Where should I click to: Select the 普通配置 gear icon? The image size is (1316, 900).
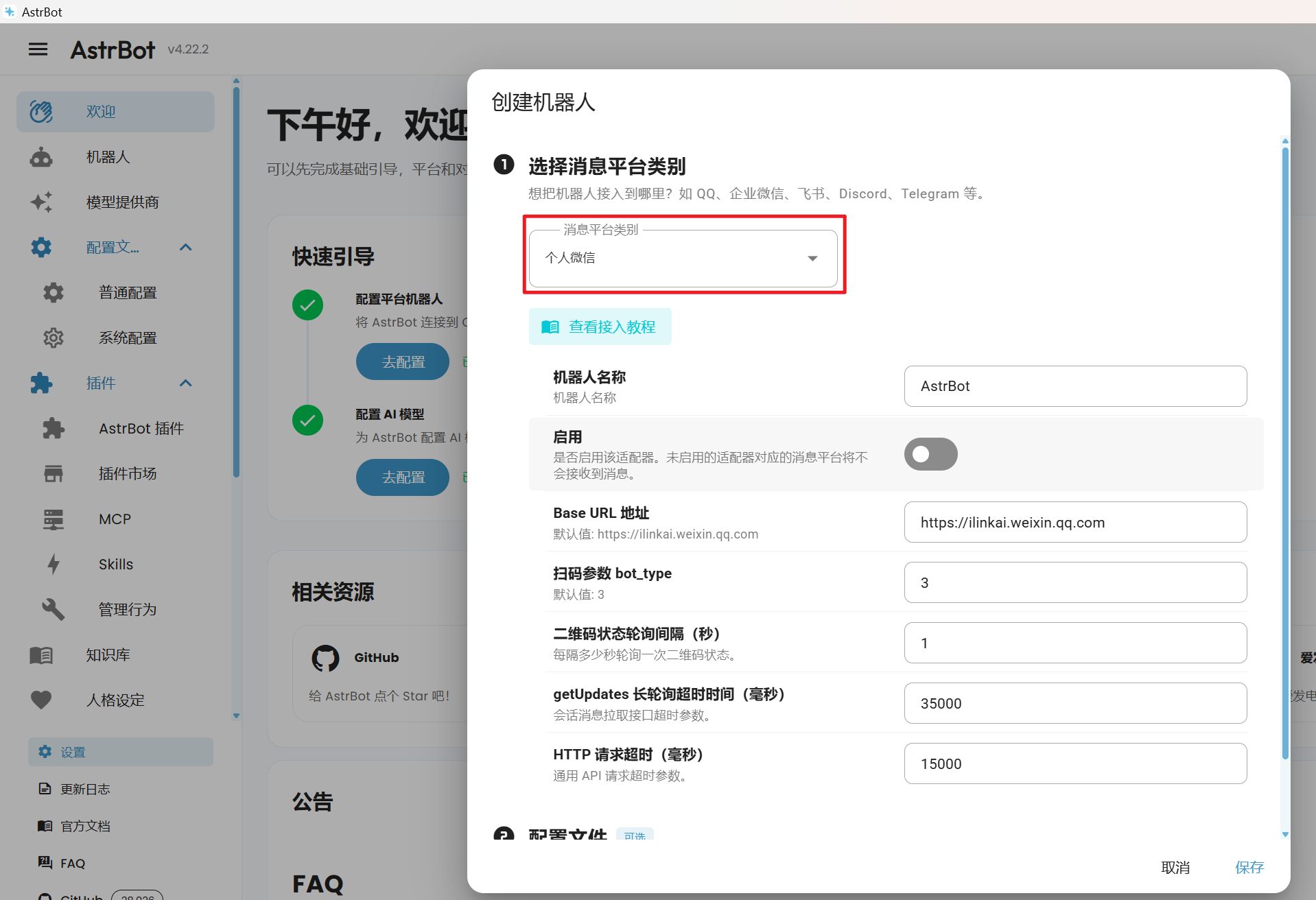[x=54, y=293]
